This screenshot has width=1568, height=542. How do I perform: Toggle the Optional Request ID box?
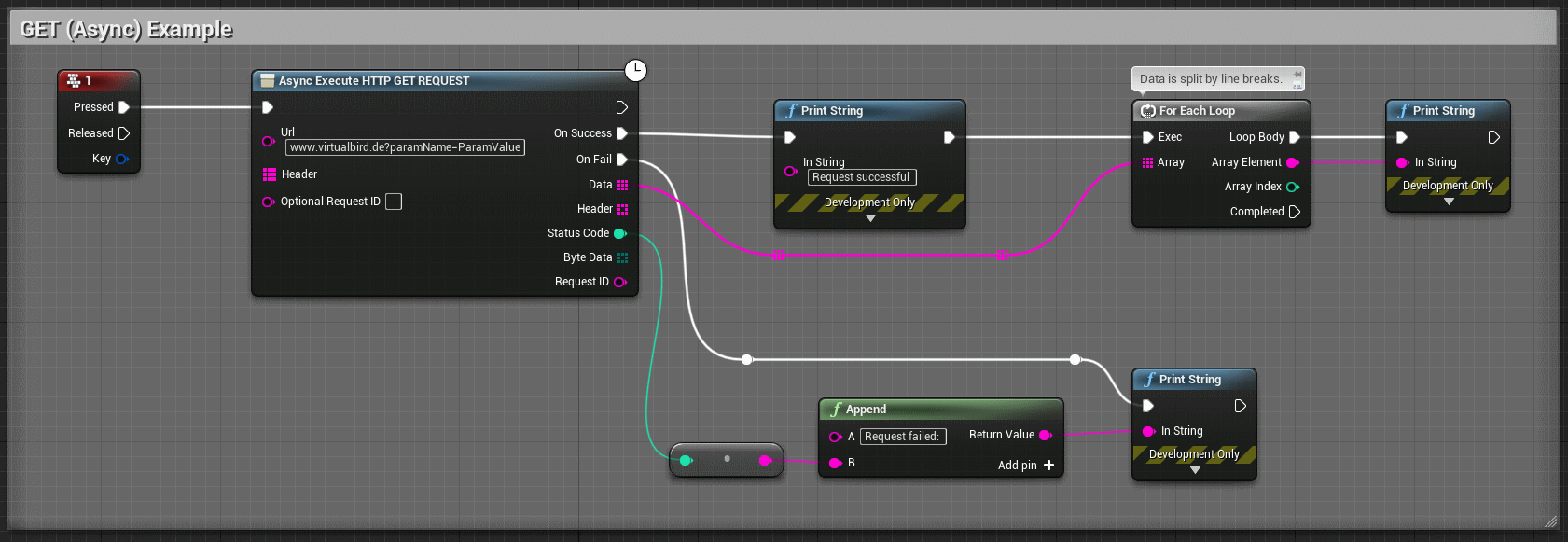394,202
